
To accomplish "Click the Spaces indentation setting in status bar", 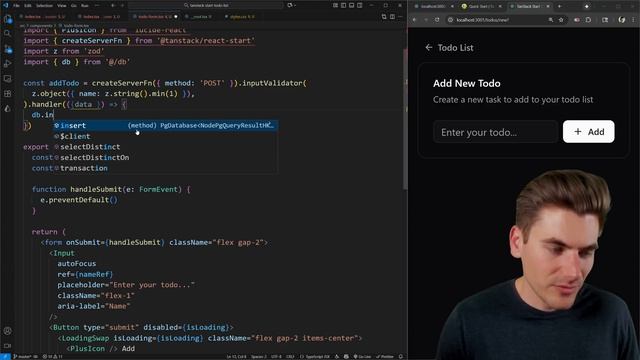I will click(258, 356).
